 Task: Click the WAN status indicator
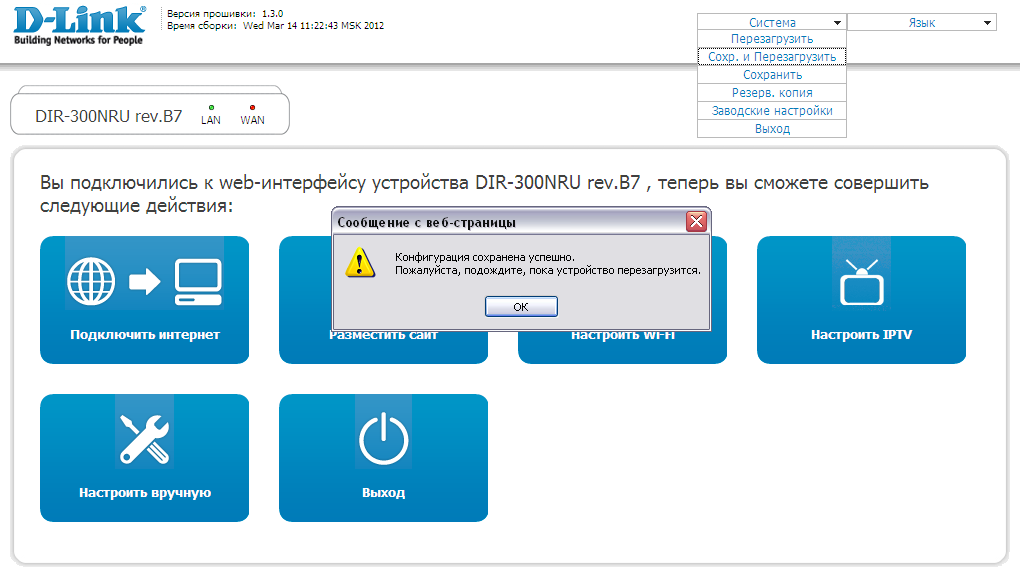[x=252, y=115]
